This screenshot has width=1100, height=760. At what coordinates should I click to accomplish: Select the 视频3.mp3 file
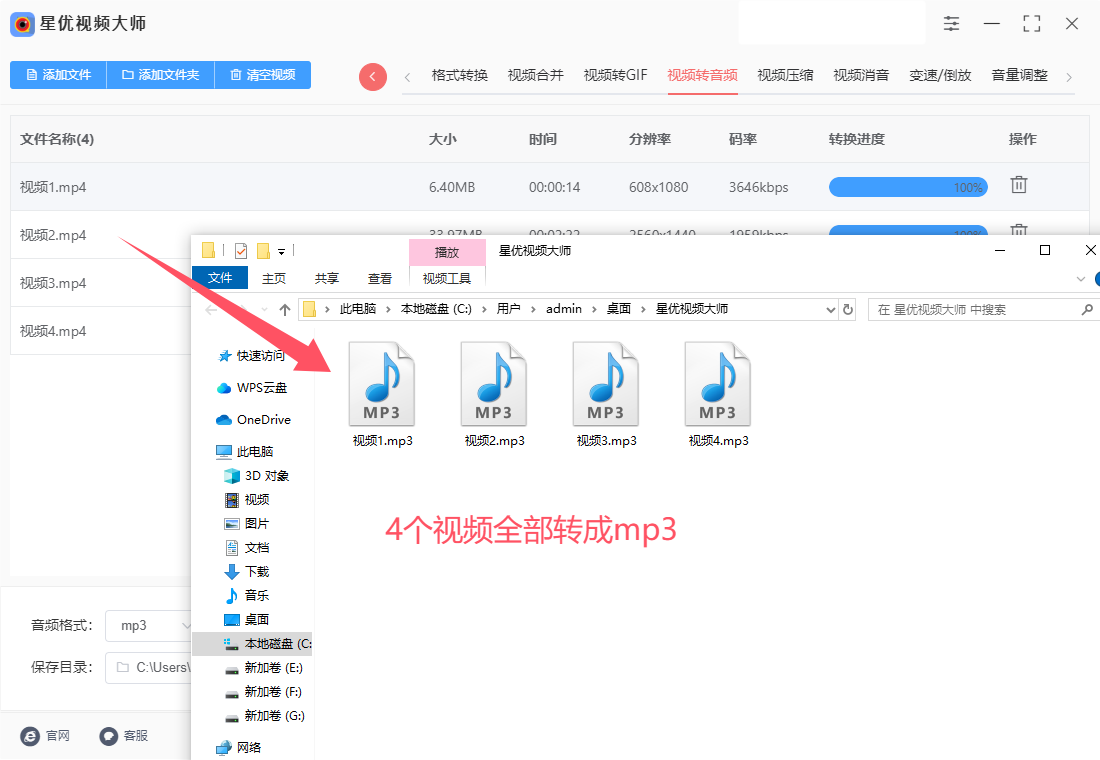(607, 394)
